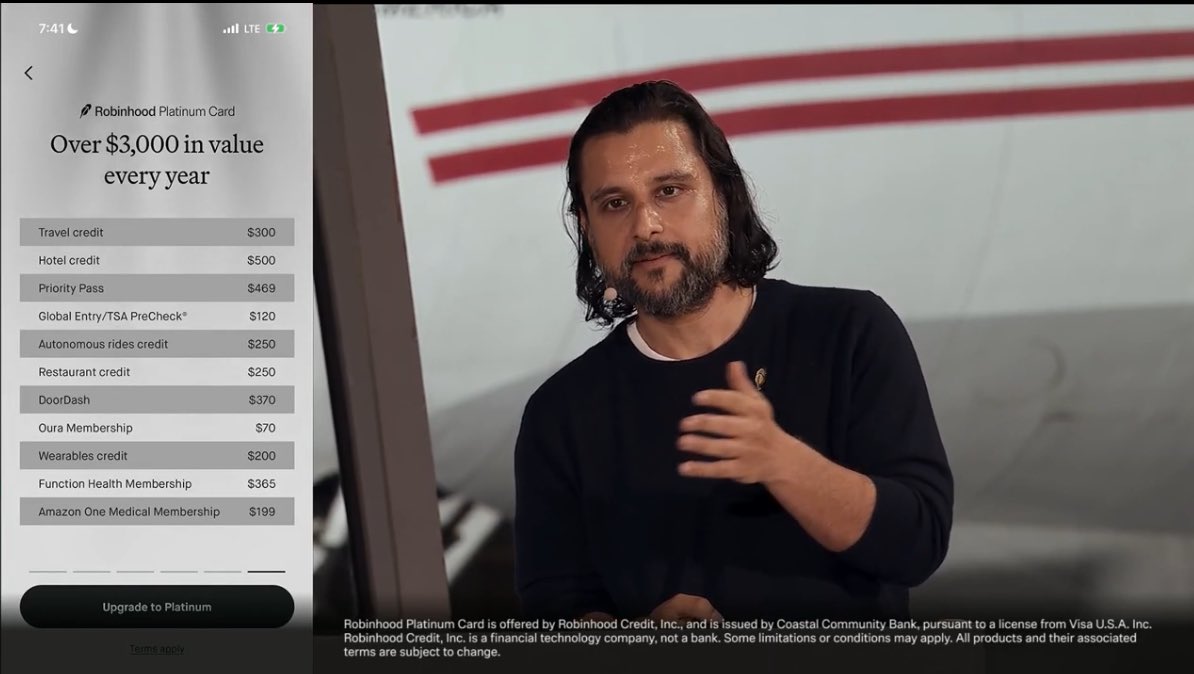Viewport: 1194px width, 674px height.
Task: Tap the battery charging icon
Action: [275, 29]
